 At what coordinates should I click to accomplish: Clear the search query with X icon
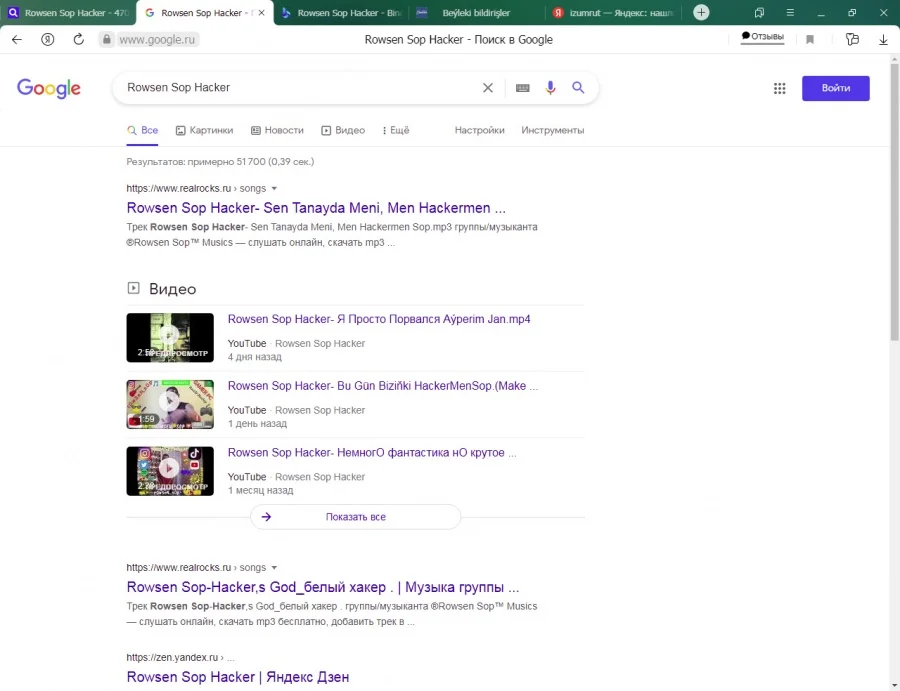pos(488,88)
